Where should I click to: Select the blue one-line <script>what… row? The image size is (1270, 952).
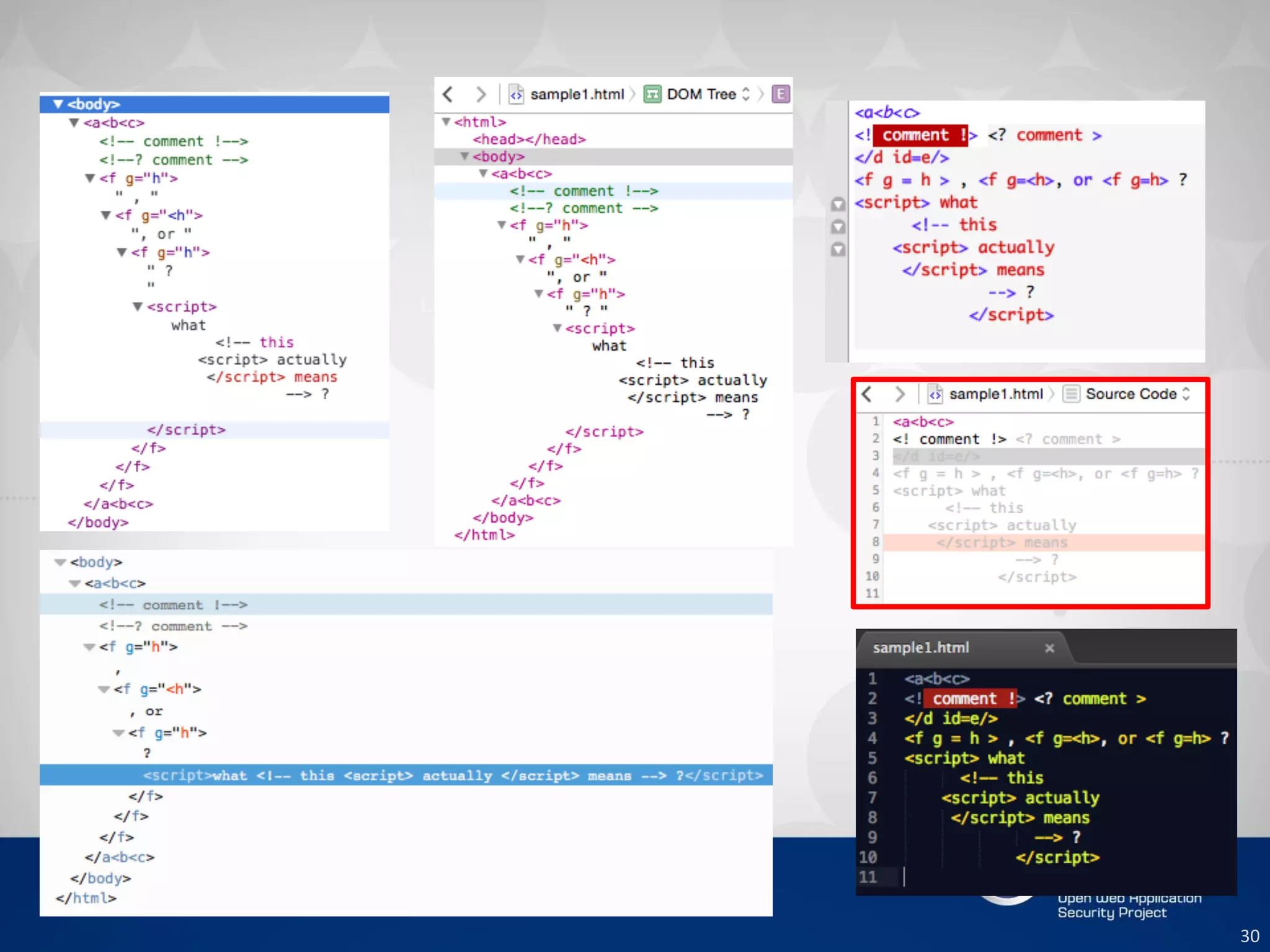click(406, 775)
